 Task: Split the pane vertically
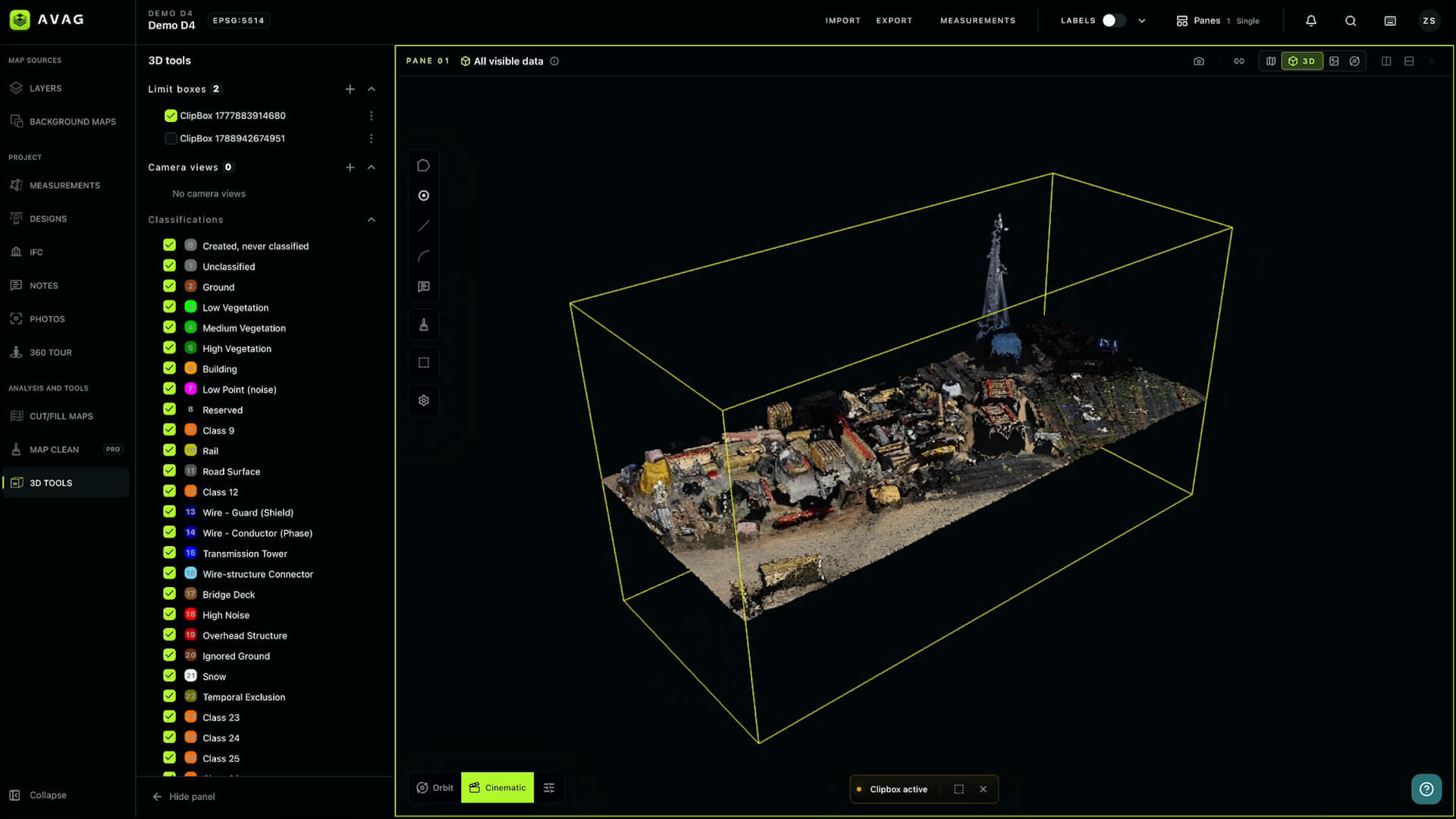(1386, 61)
